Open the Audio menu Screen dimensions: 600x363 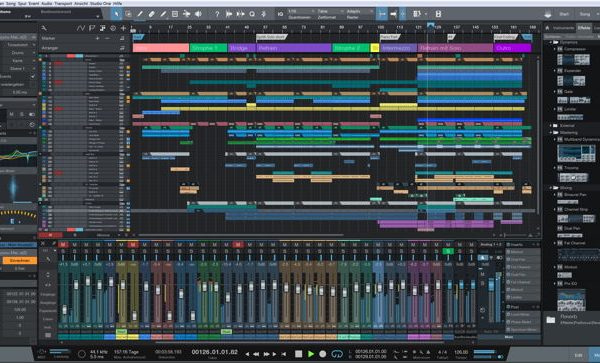[46, 3]
